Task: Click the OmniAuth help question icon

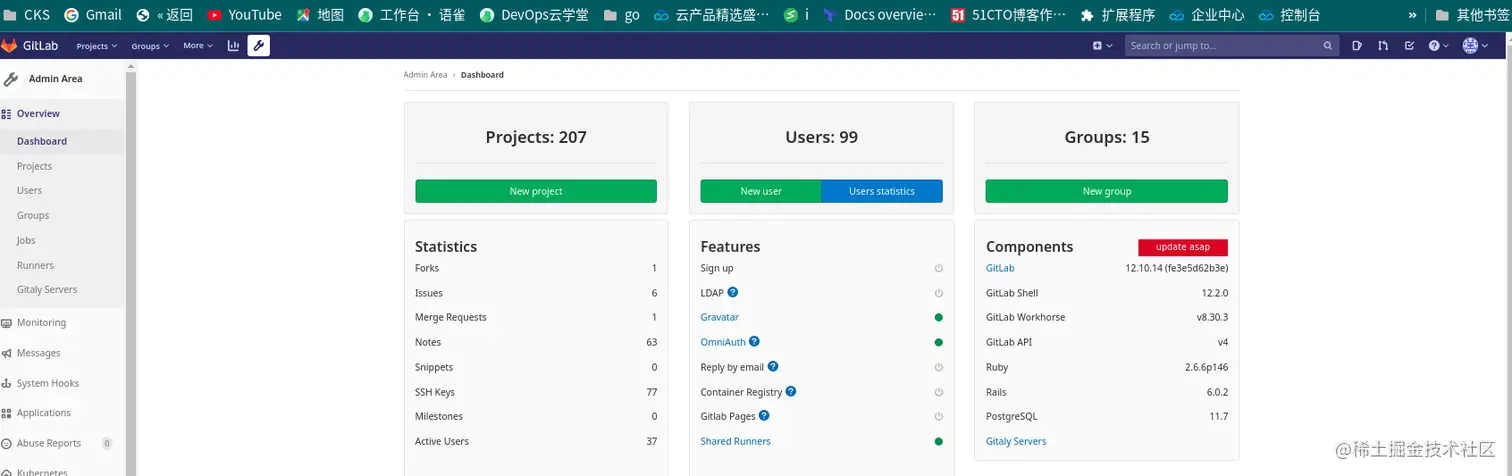Action: [x=754, y=341]
